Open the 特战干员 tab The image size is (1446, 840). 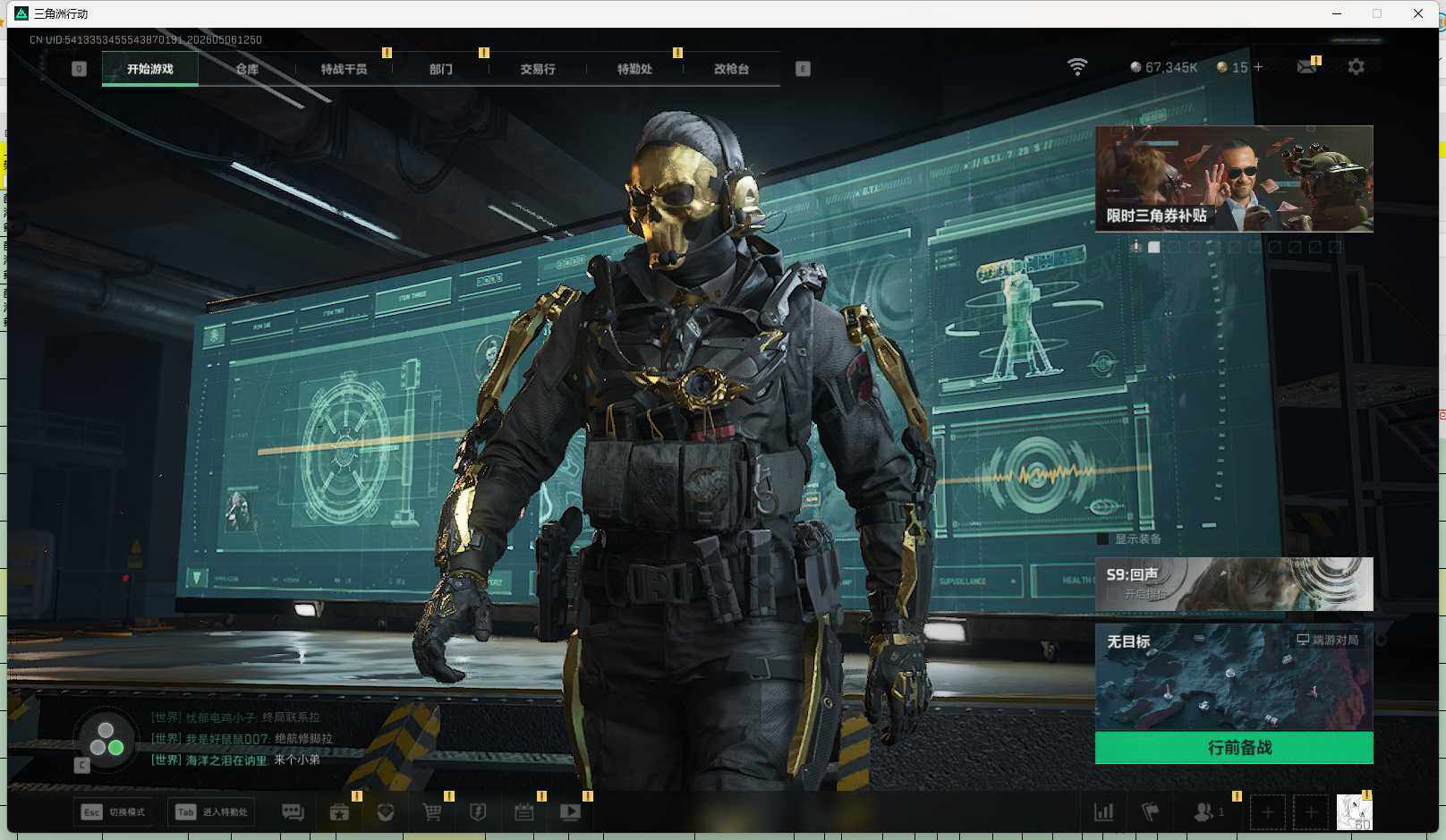[344, 69]
